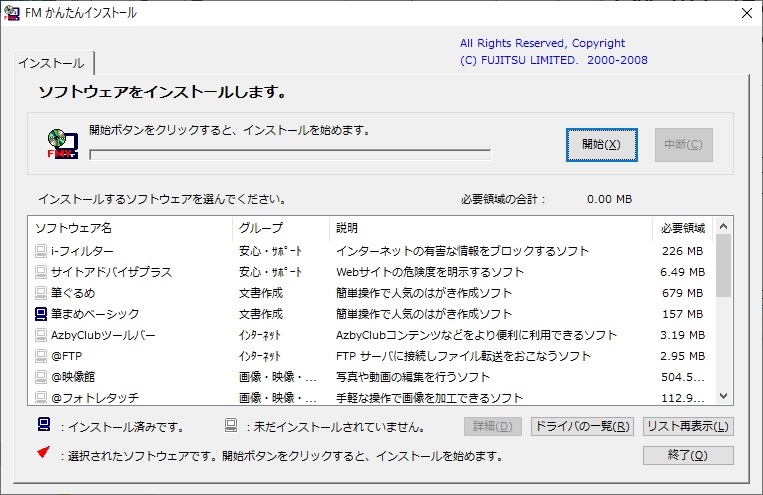
Task: Start installation with 開始(X) button
Action: click(x=601, y=145)
